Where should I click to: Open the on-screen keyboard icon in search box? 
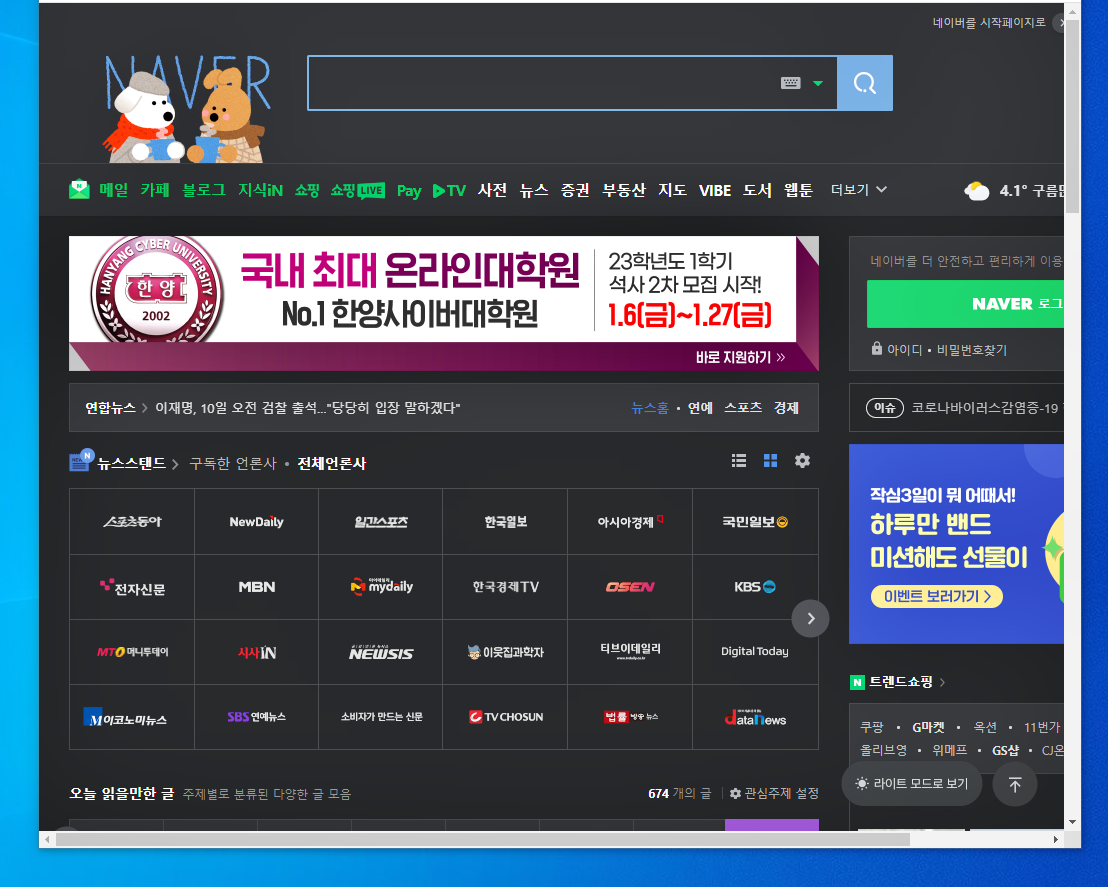tap(791, 83)
